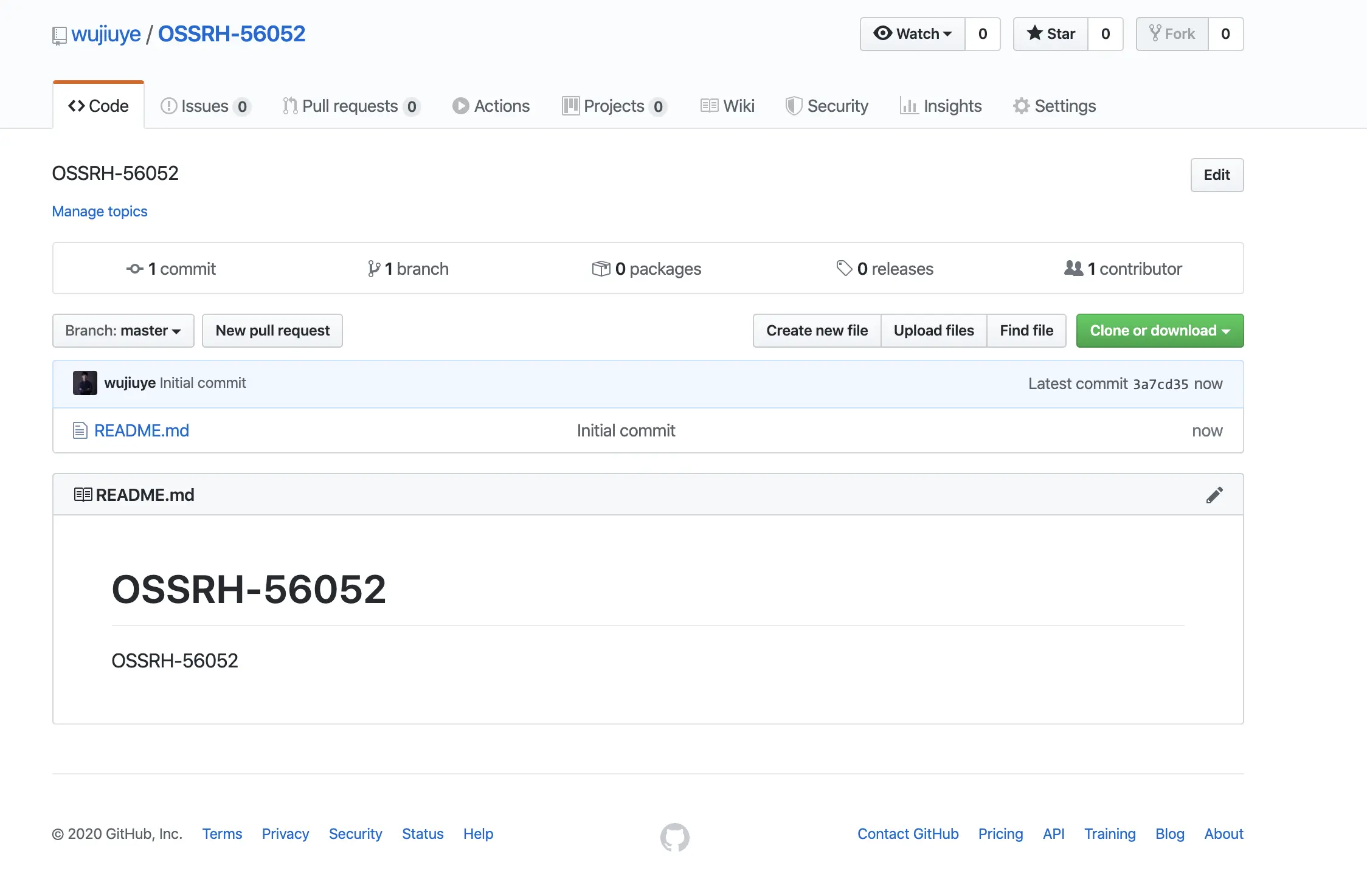Switch to the Issues tab

point(205,106)
